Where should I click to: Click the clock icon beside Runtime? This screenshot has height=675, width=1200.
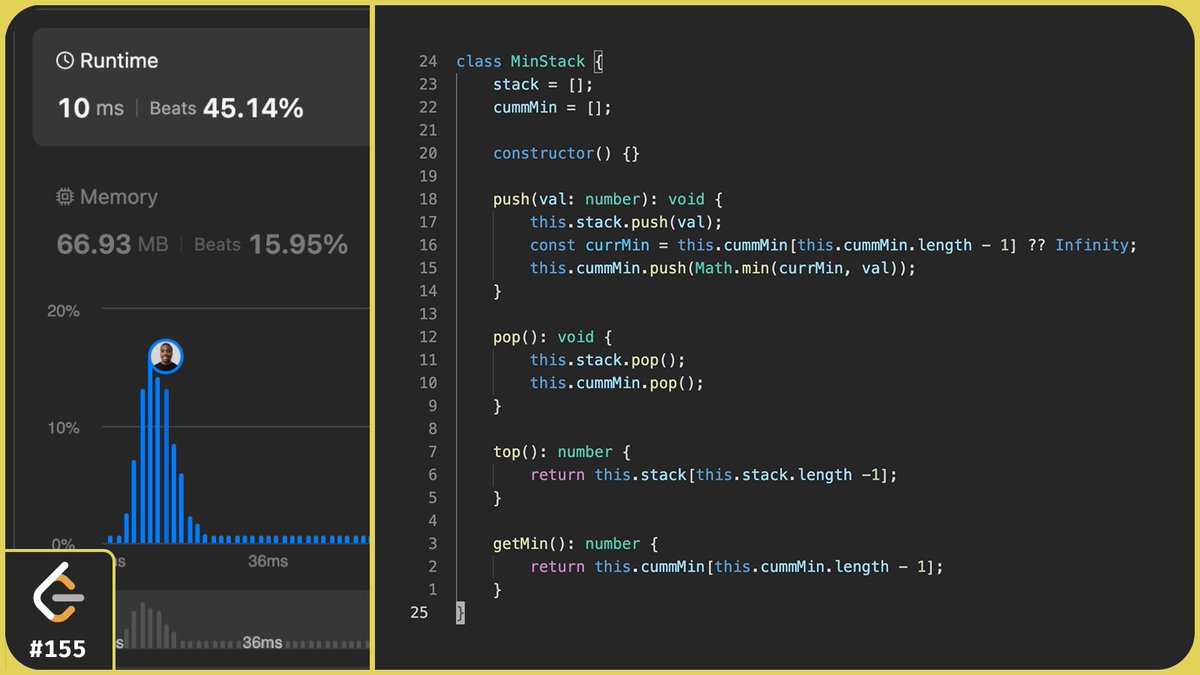click(65, 61)
